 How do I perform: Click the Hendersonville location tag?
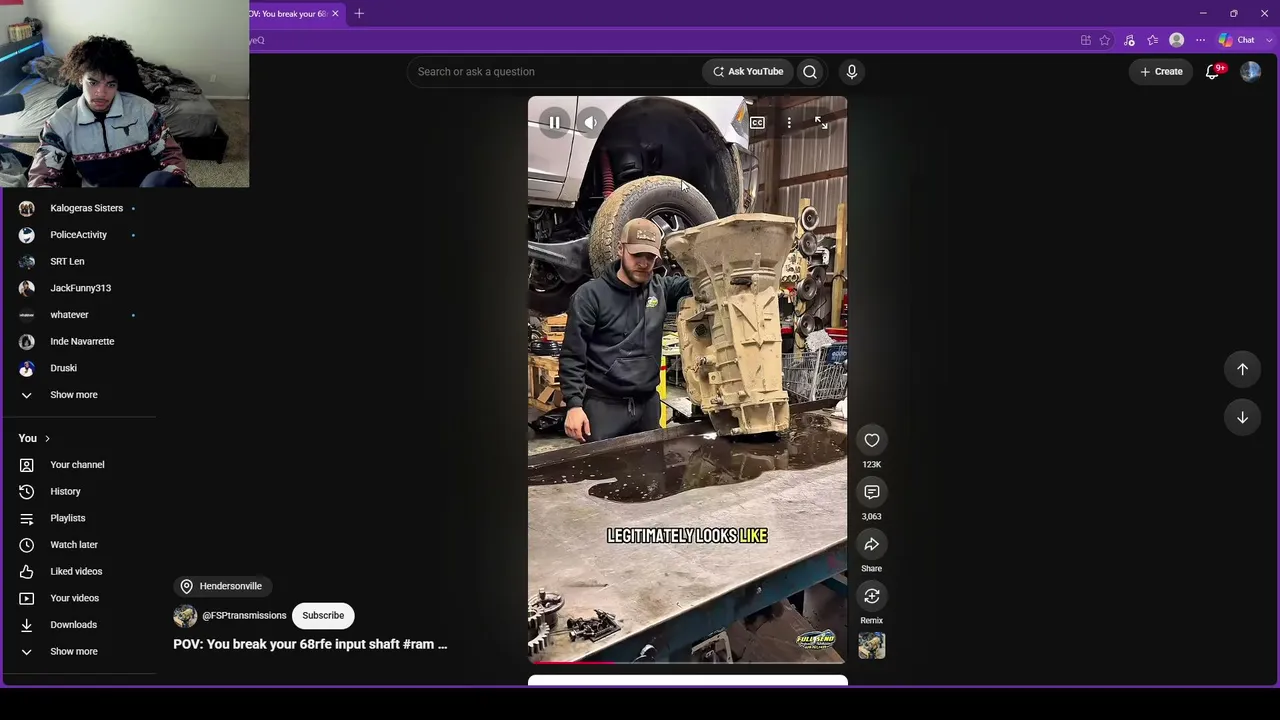222,586
